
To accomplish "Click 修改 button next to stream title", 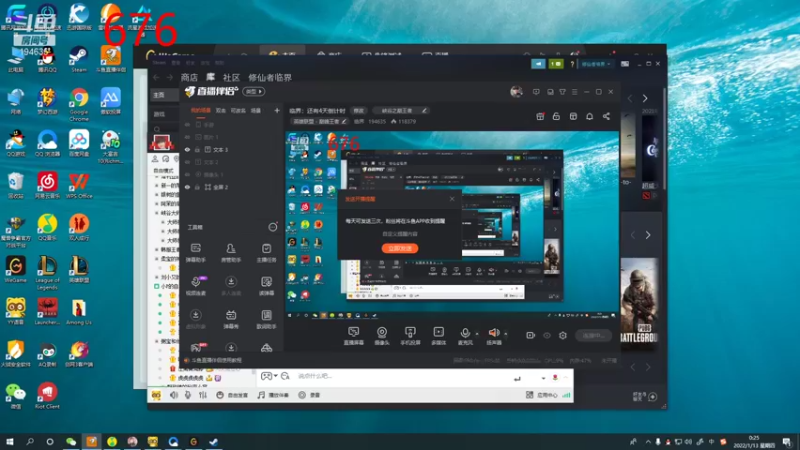I will [359, 110].
